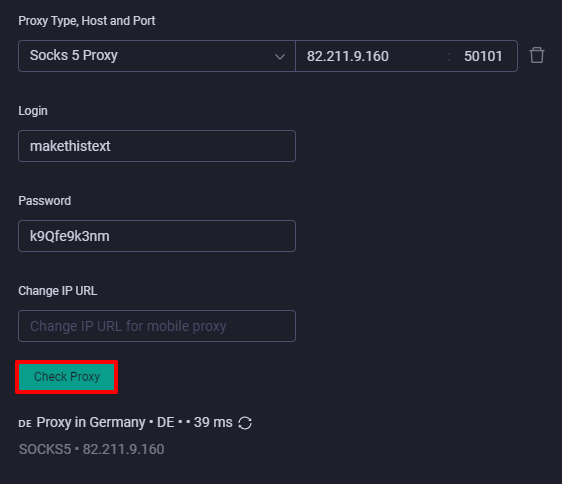Click the small DE country flag label

pyautogui.click(x=25, y=424)
